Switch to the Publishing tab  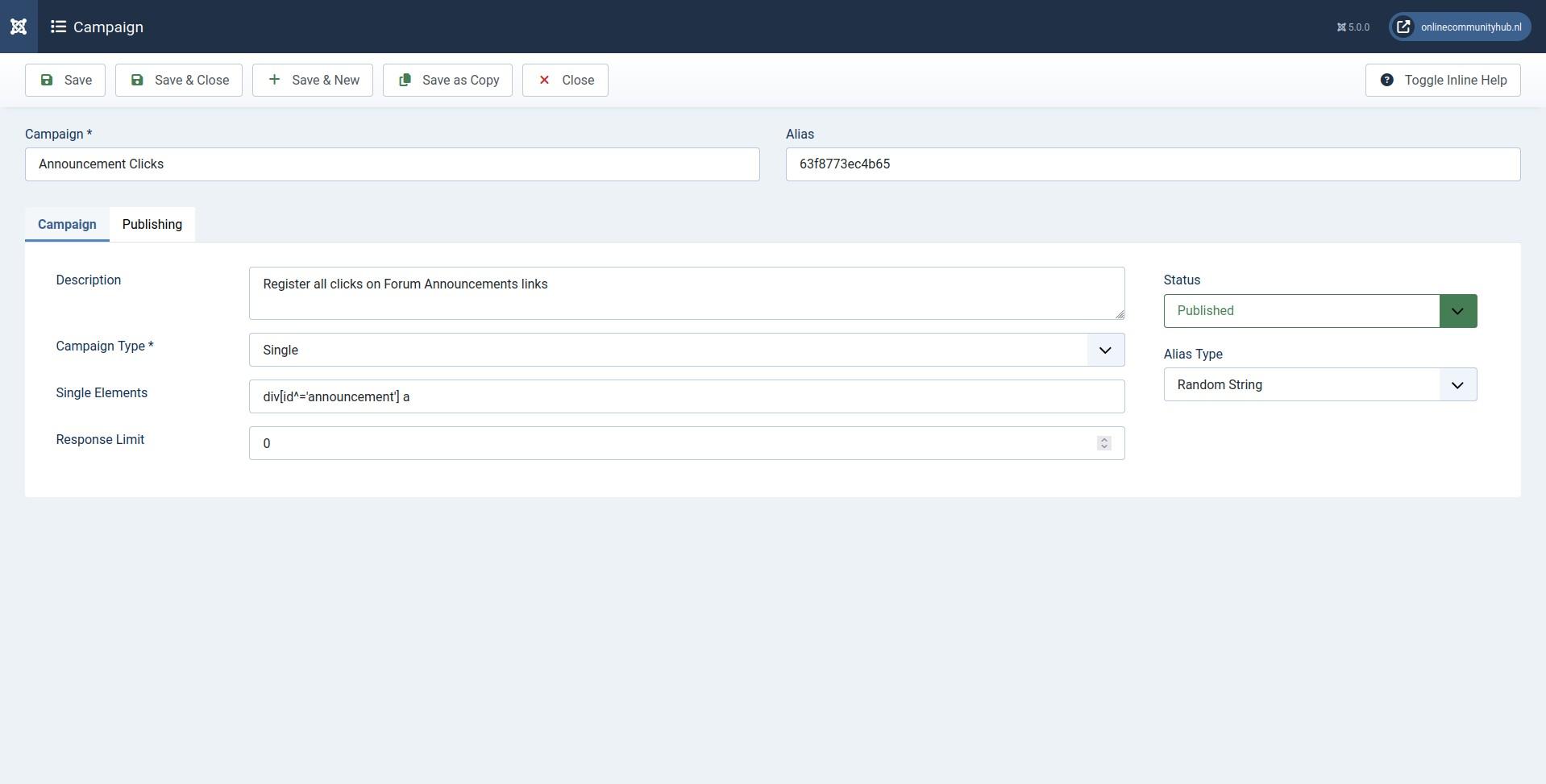152,224
